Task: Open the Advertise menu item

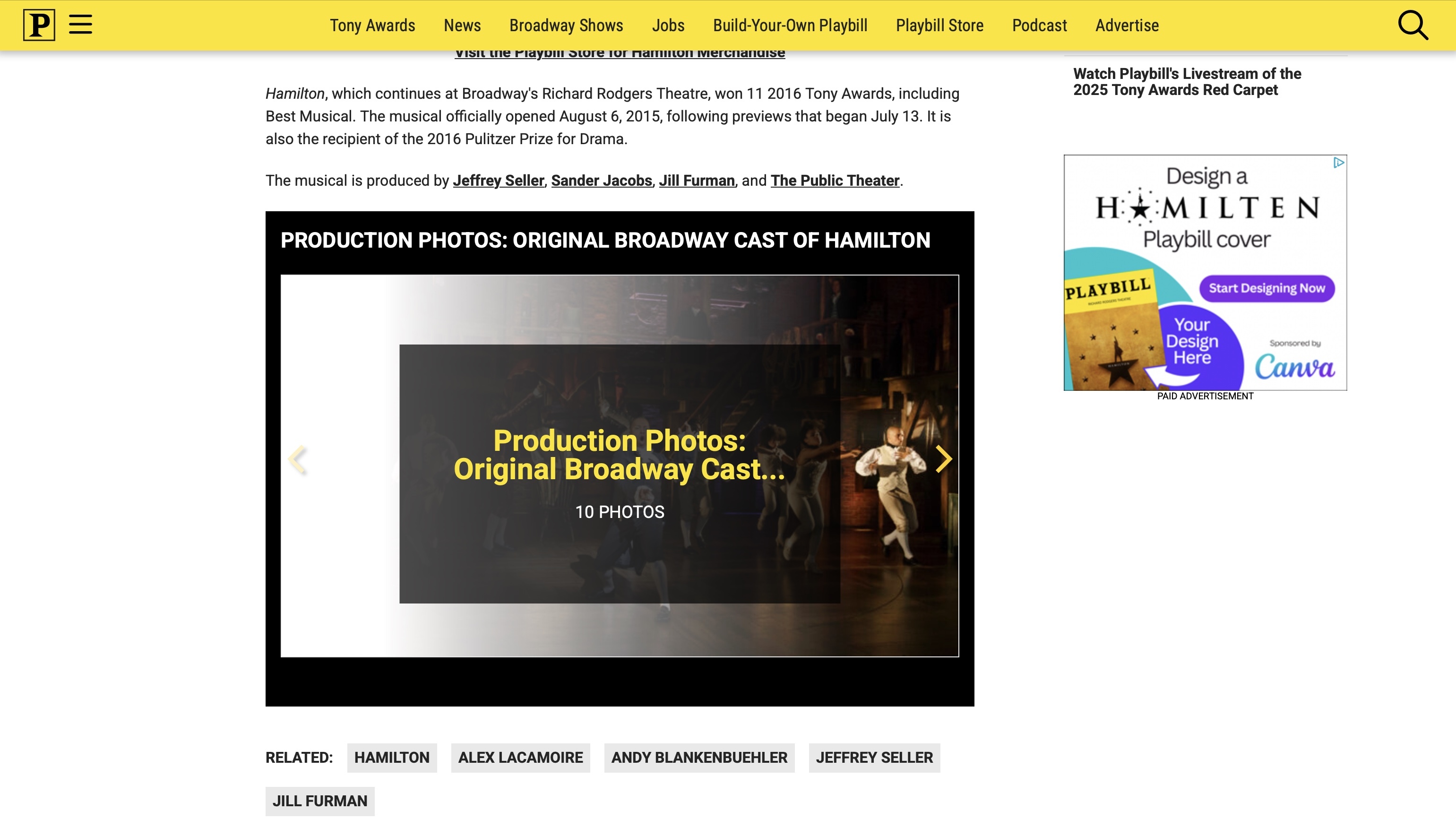Action: coord(1127,26)
